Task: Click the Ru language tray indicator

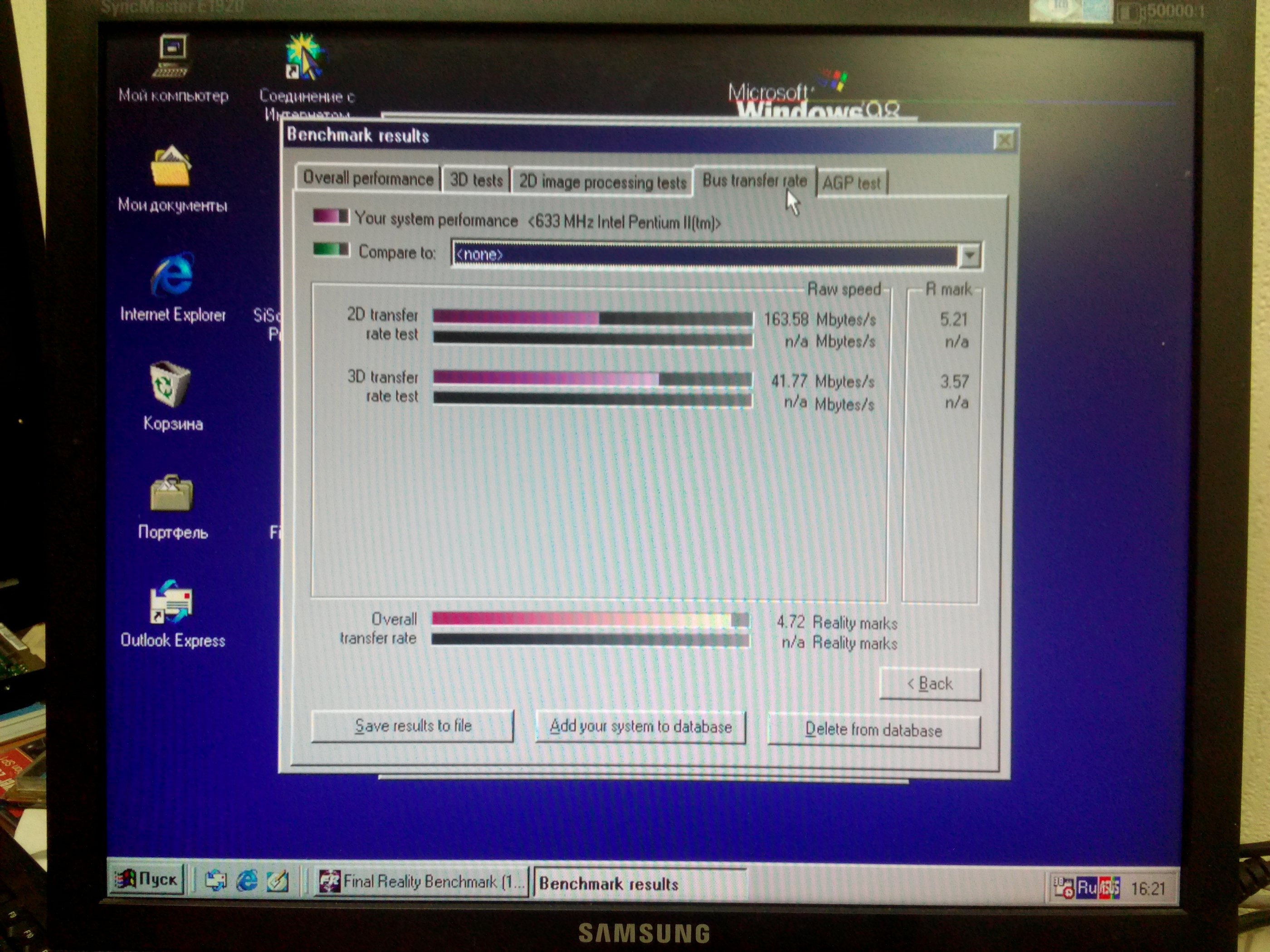Action: click(x=1086, y=888)
